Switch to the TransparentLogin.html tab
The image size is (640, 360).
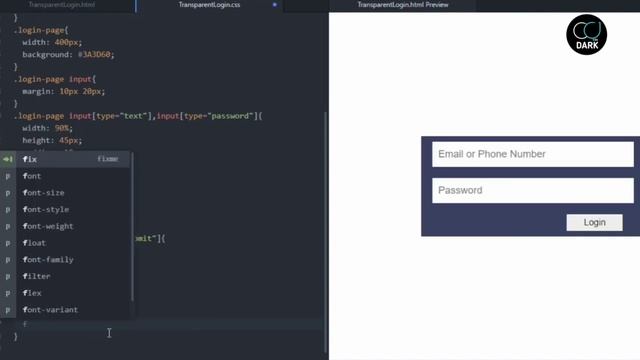coord(62,5)
